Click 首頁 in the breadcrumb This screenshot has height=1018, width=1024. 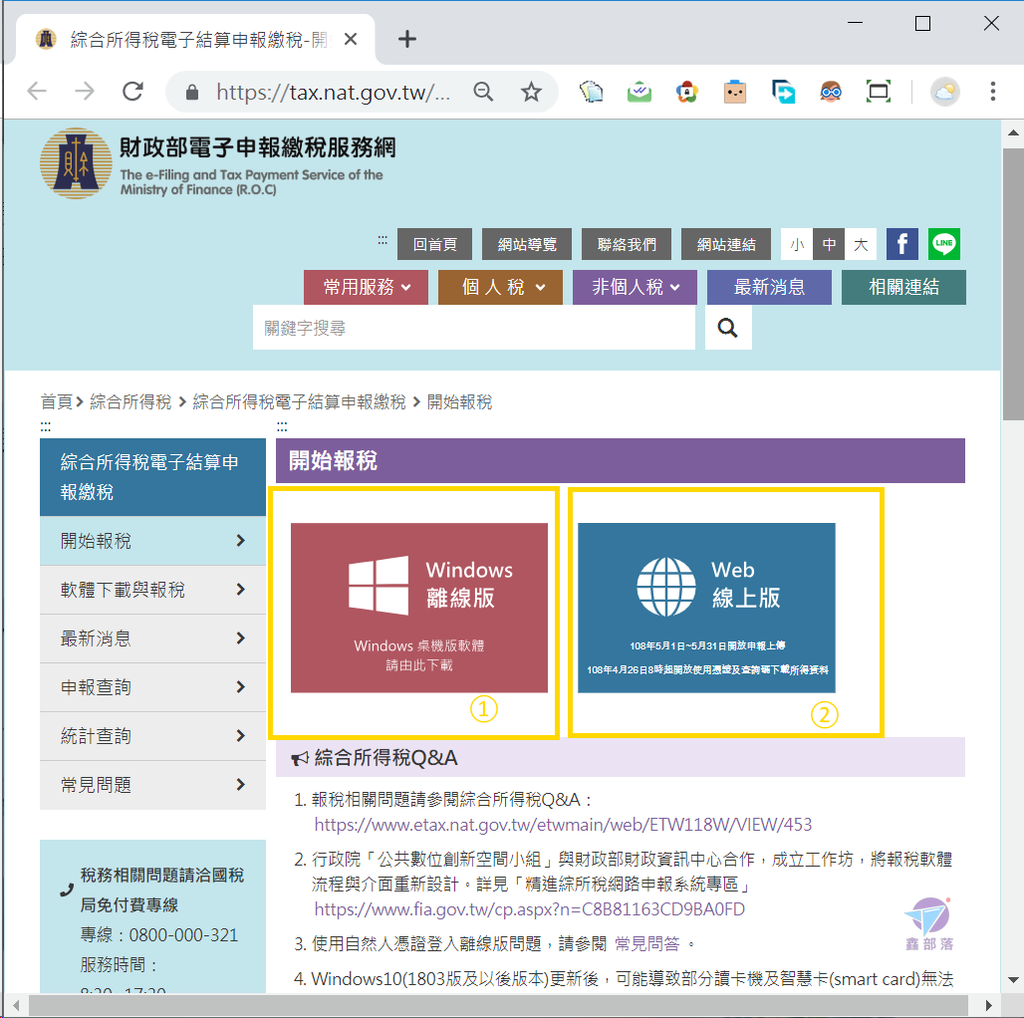point(57,402)
